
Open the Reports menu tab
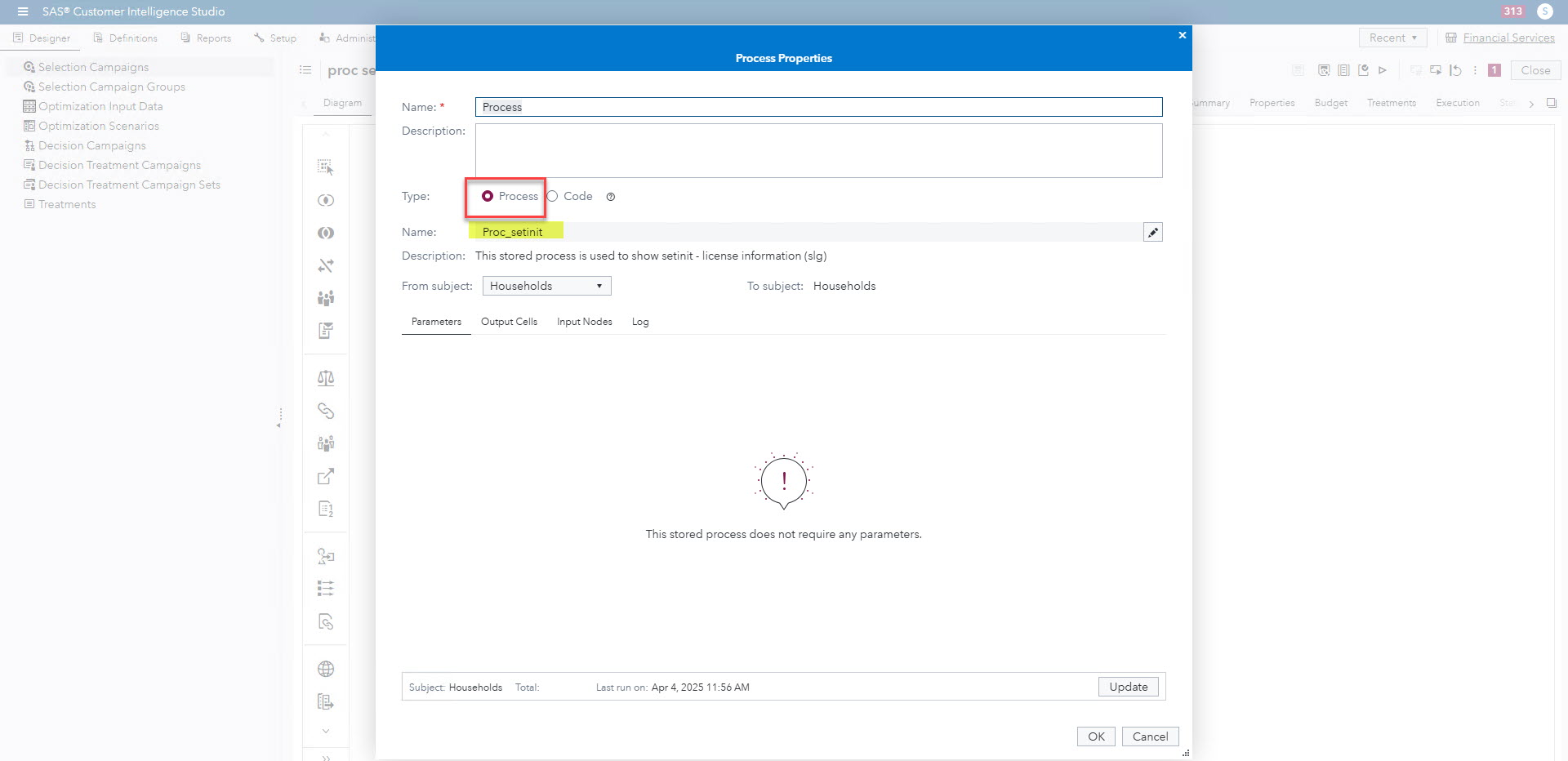click(x=206, y=38)
